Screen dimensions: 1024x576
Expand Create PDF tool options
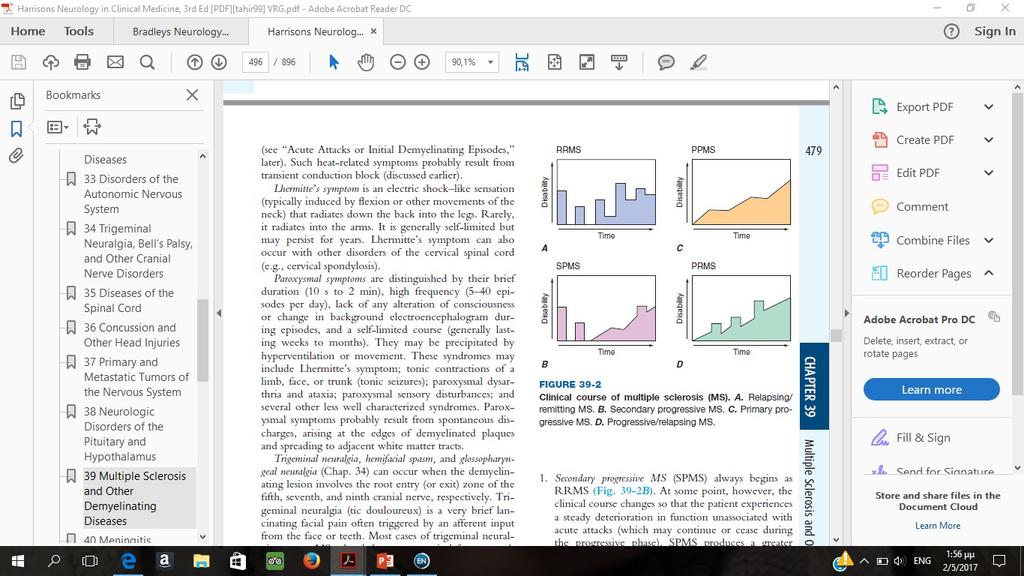click(x=989, y=140)
